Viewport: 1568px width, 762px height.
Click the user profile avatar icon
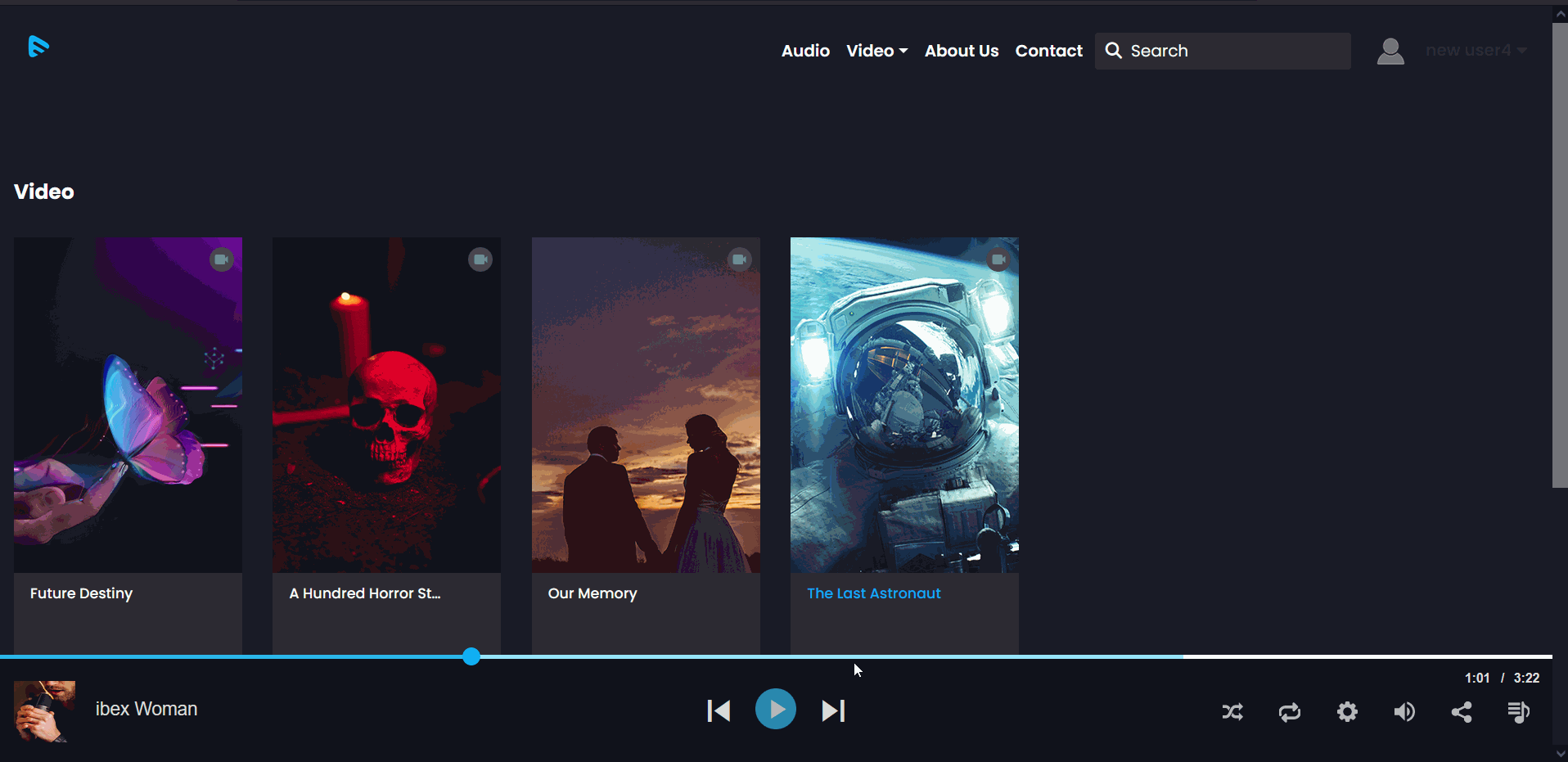[1390, 51]
